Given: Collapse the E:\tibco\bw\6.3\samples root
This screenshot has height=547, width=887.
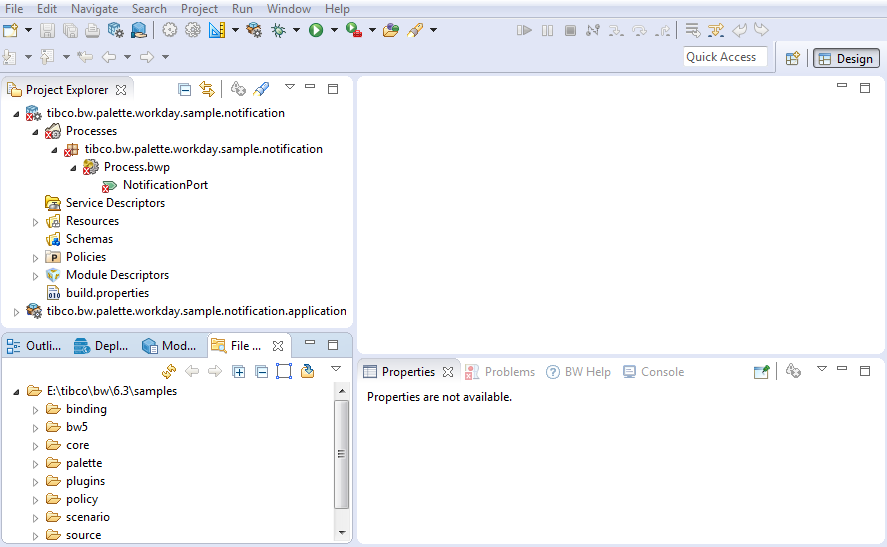Looking at the screenshot, I should 16,391.
